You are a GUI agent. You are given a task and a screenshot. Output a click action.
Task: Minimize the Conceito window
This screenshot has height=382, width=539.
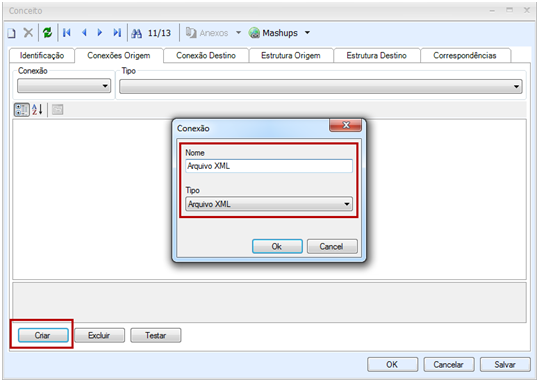click(x=492, y=11)
